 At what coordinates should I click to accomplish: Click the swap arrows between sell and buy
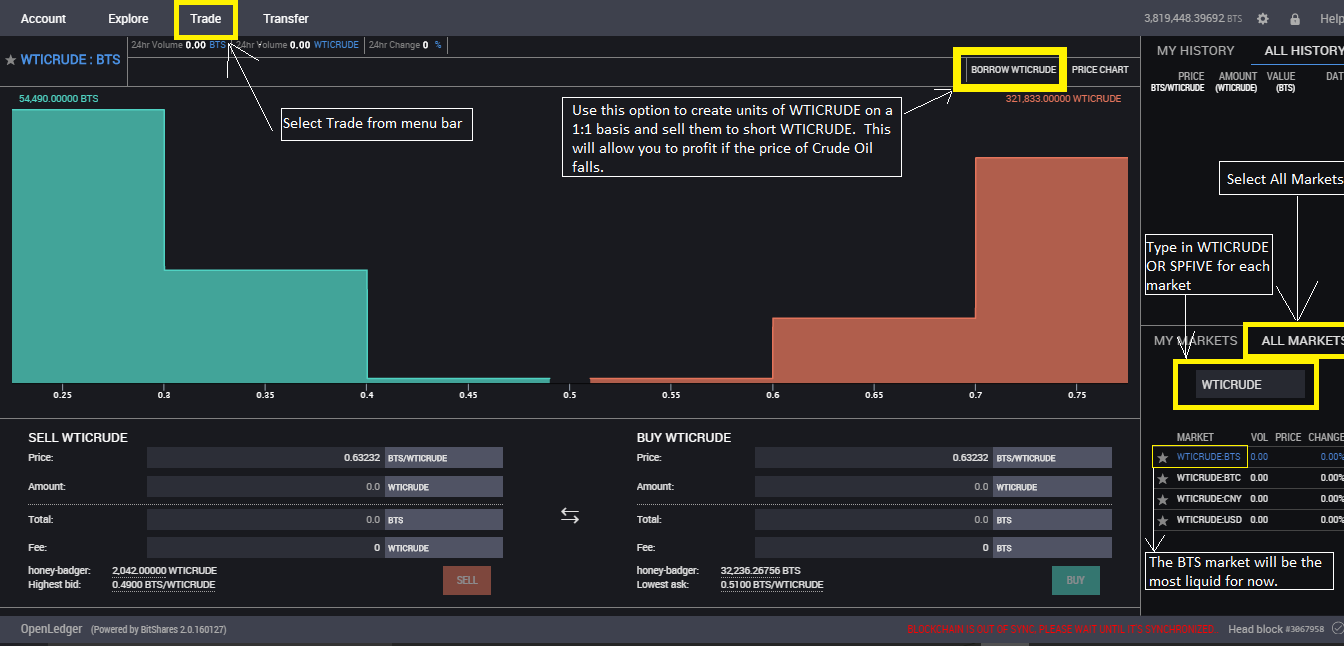coord(570,515)
